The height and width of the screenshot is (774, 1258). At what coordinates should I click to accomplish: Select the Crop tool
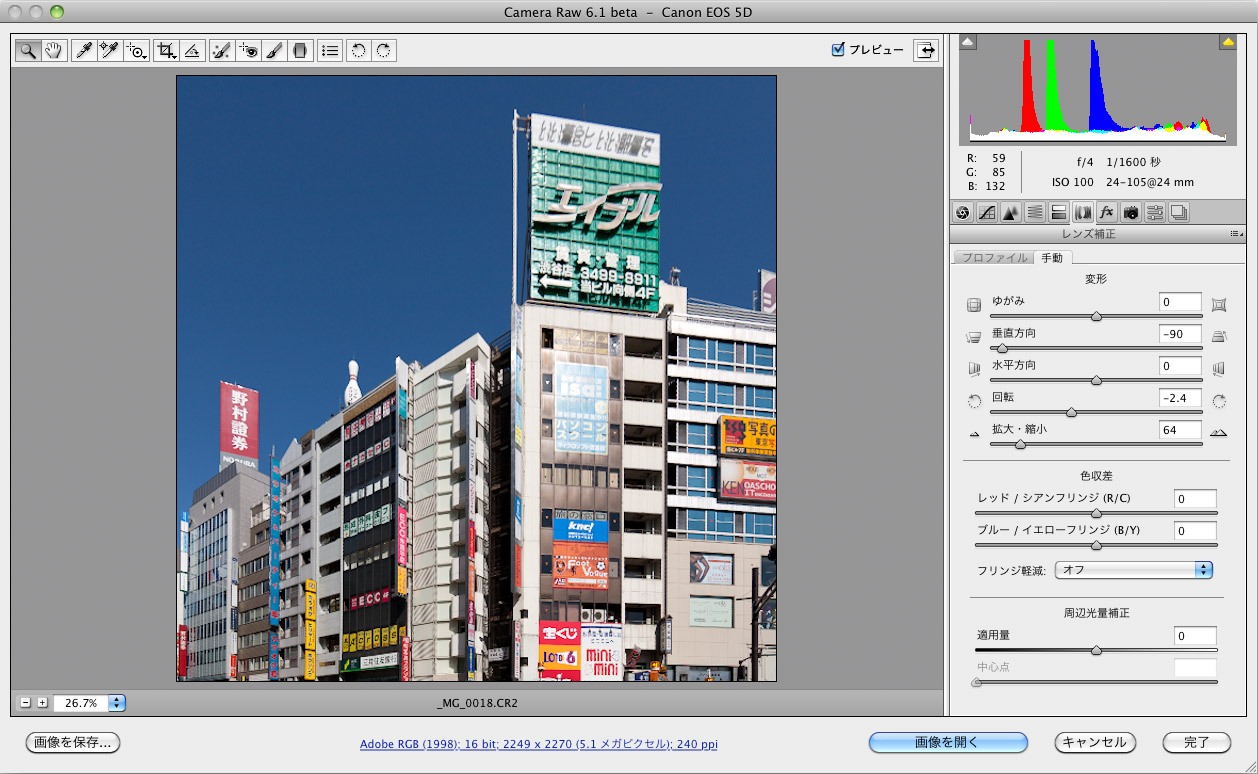[x=167, y=50]
